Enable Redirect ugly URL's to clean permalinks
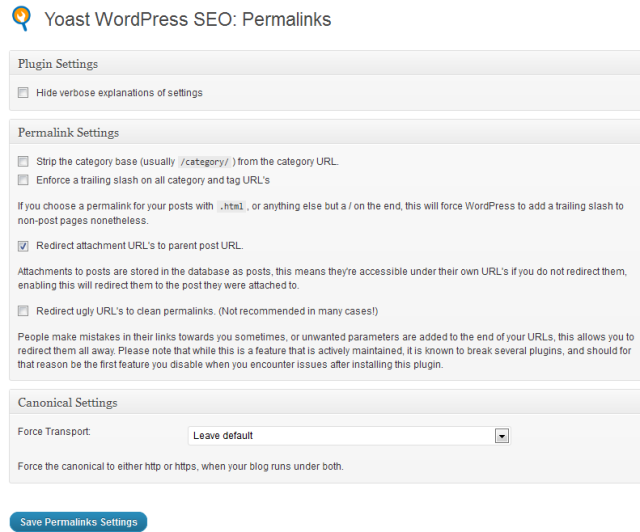This screenshot has height=532, width=640. pyautogui.click(x=23, y=311)
